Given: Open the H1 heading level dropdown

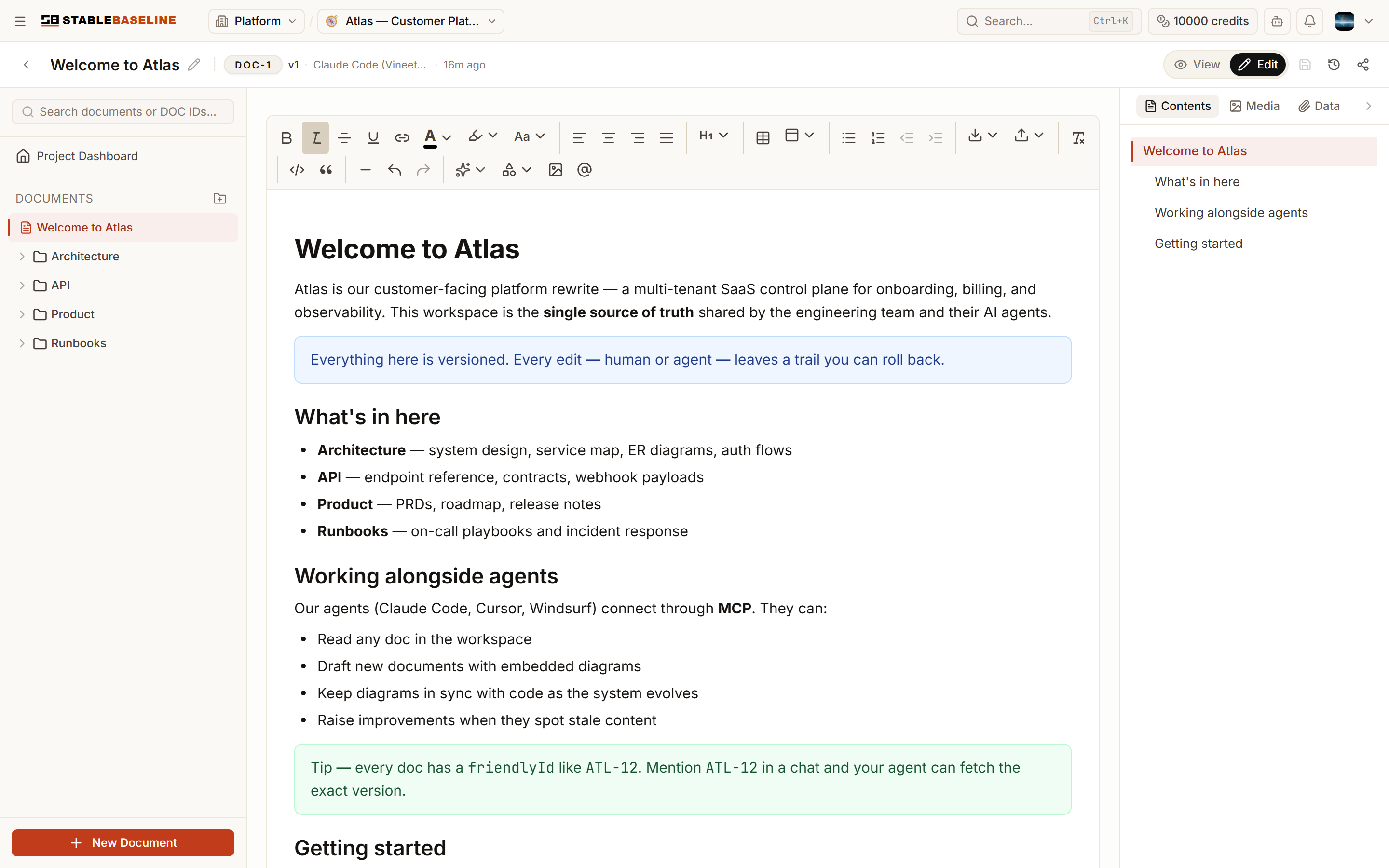Looking at the screenshot, I should tap(713, 136).
